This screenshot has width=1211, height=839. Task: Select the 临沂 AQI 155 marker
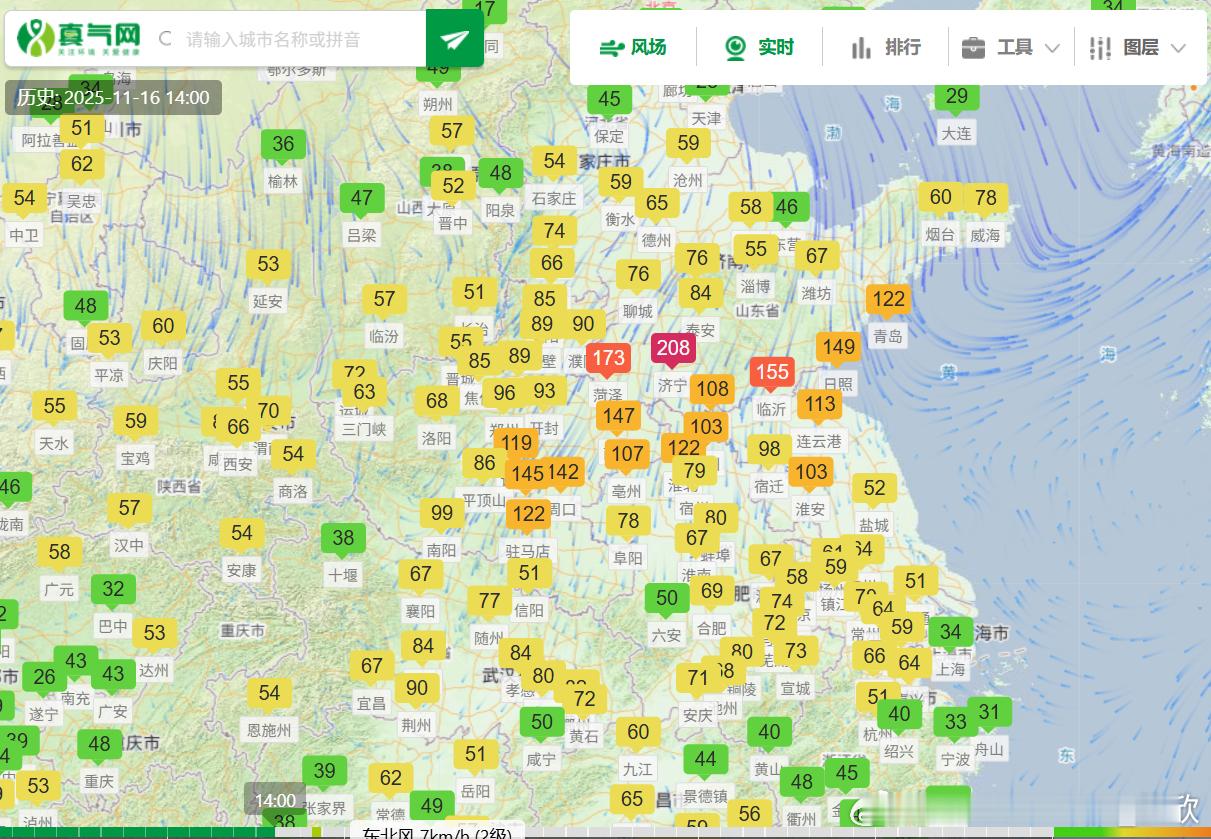[x=772, y=374]
